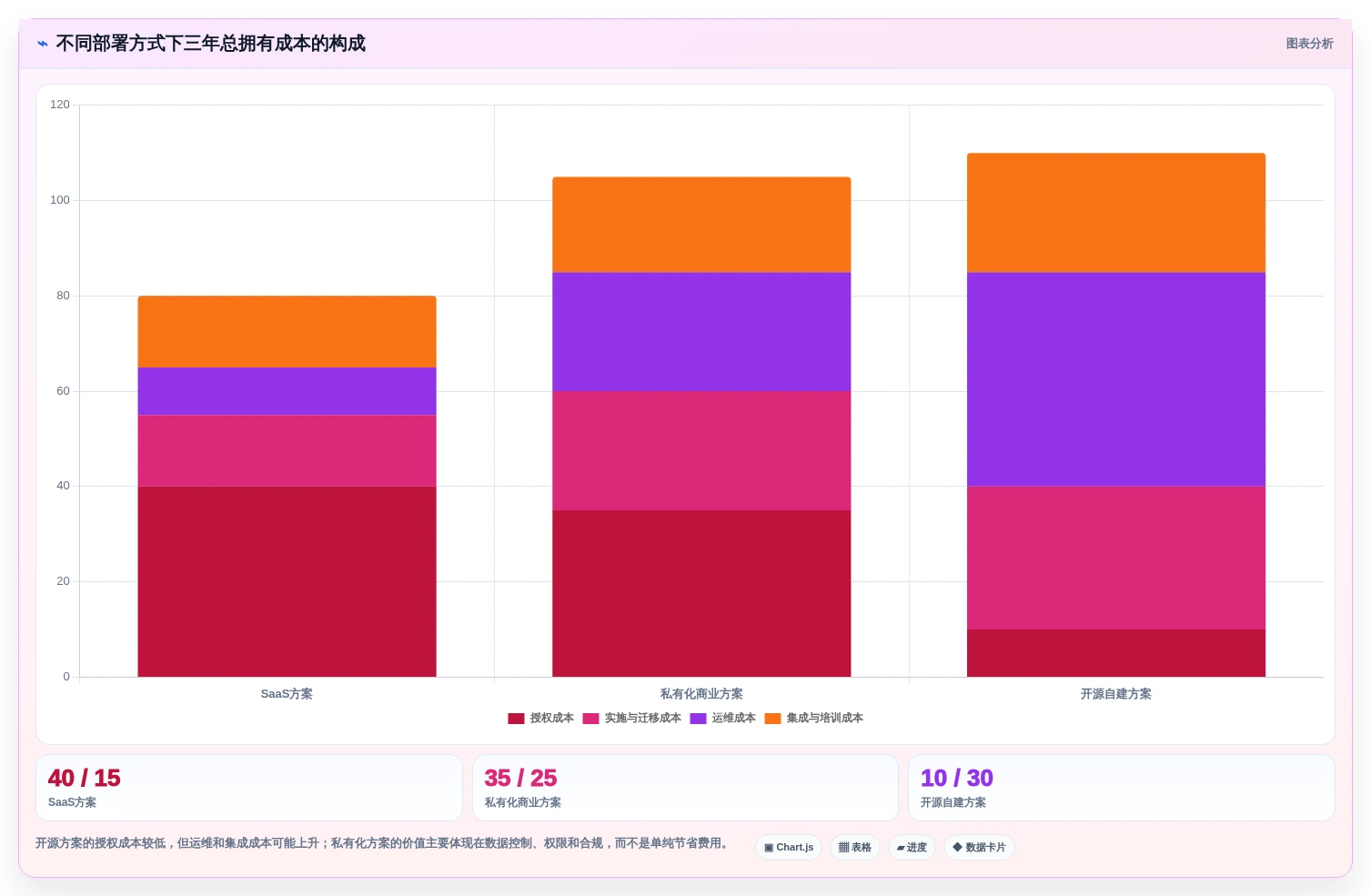Click the 60 y-axis tick label
Image resolution: width=1371 pixels, height=896 pixels.
pos(63,391)
